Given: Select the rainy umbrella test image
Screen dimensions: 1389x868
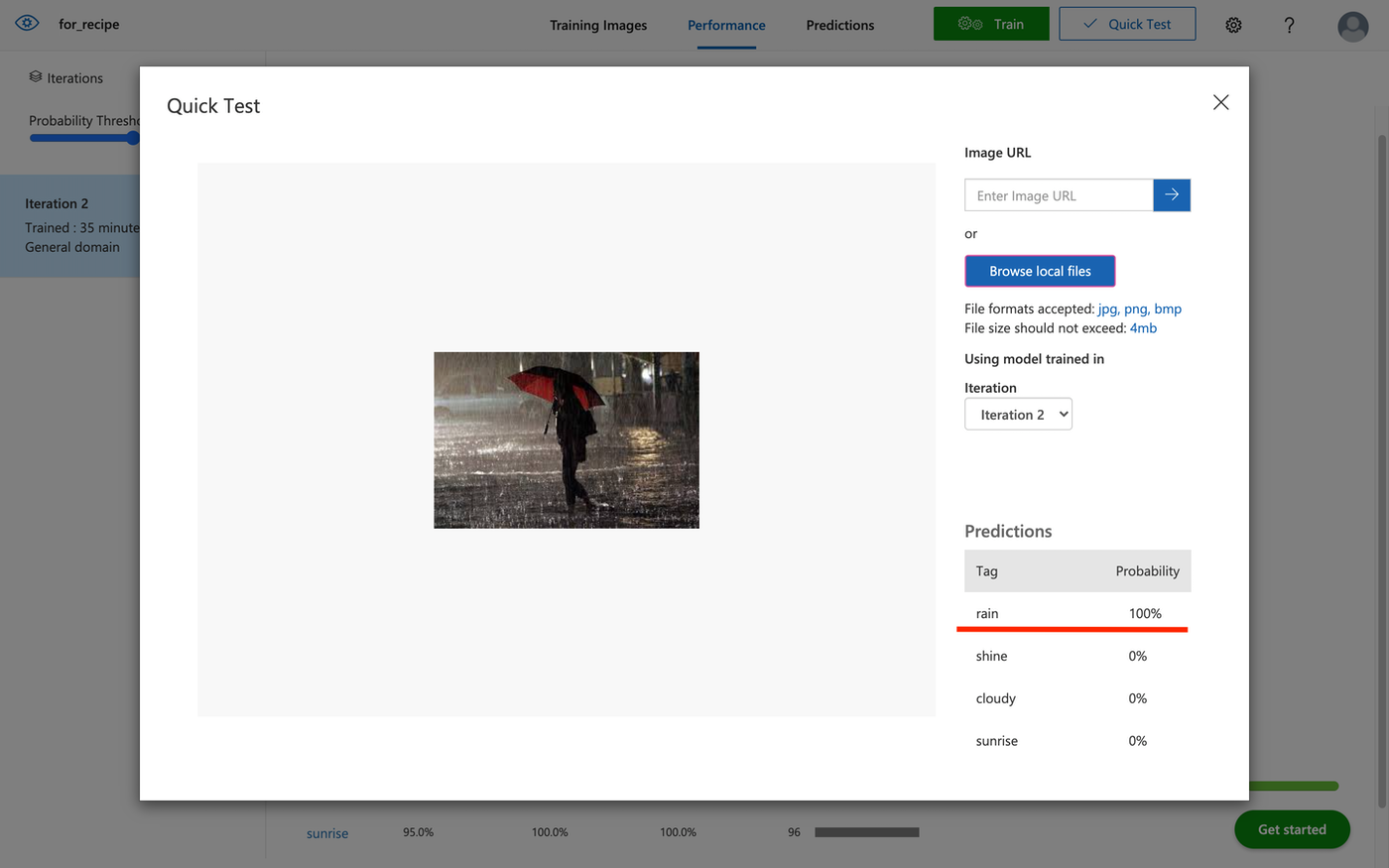Looking at the screenshot, I should pos(567,439).
